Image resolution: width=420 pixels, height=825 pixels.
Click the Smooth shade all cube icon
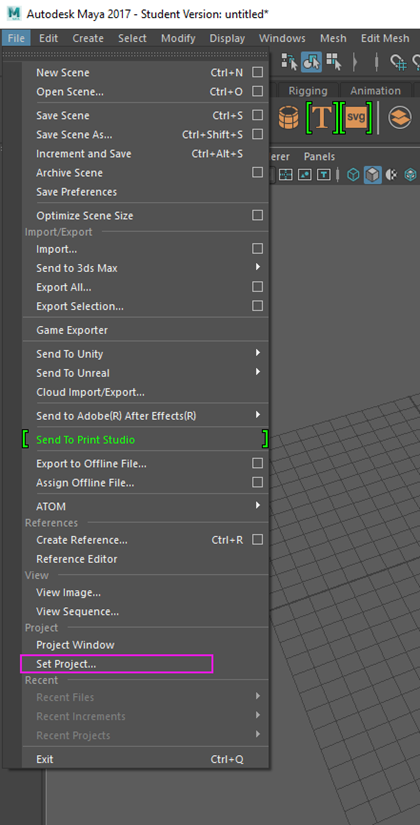(373, 174)
